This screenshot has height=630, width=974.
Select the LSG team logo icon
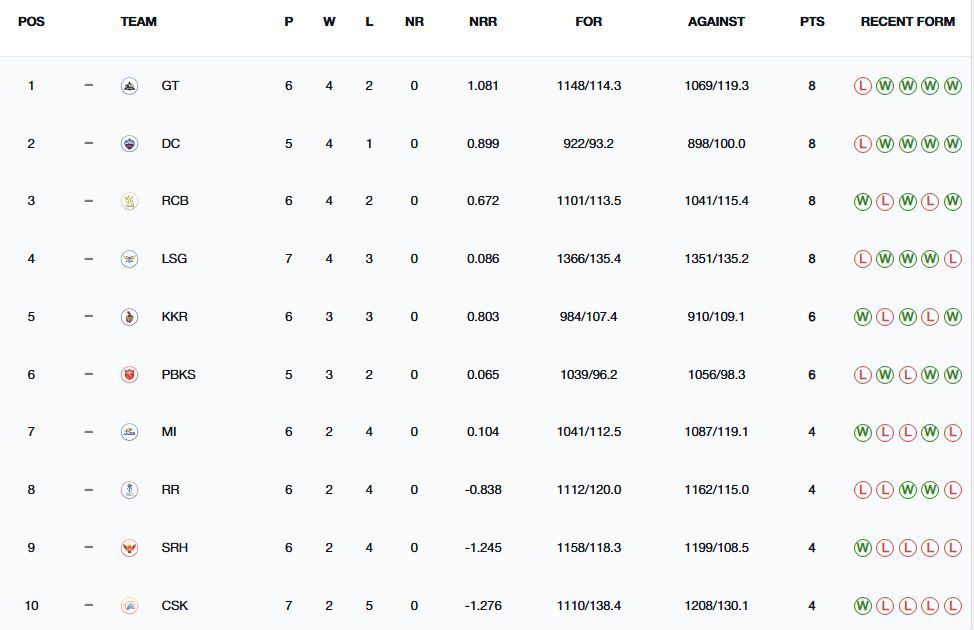coord(129,258)
